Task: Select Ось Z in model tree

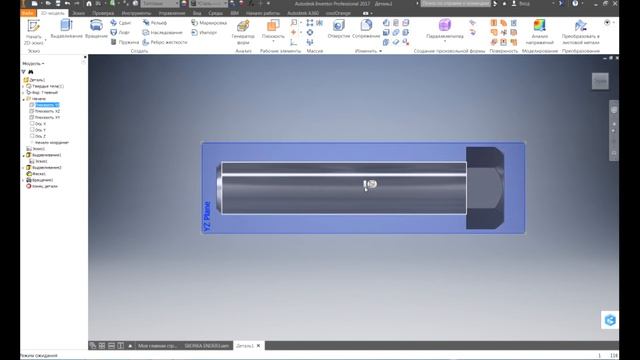Action: click(38, 136)
